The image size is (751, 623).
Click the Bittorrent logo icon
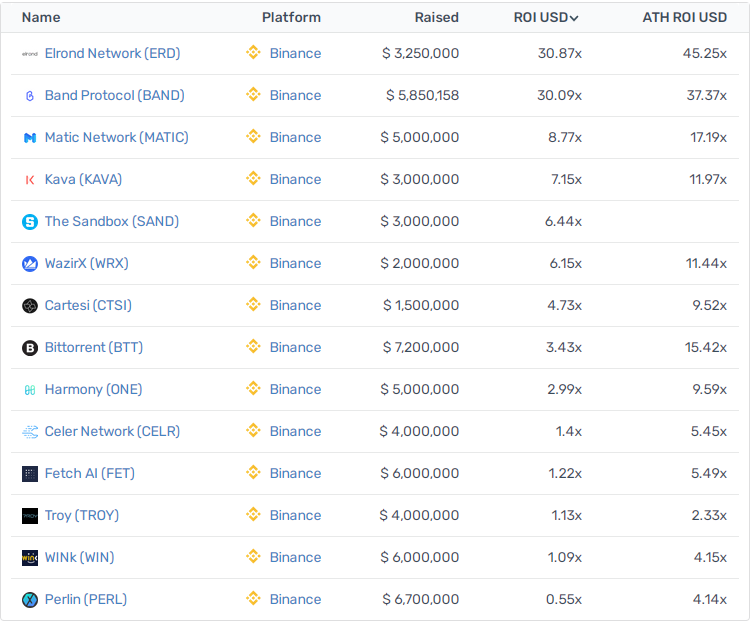30,348
